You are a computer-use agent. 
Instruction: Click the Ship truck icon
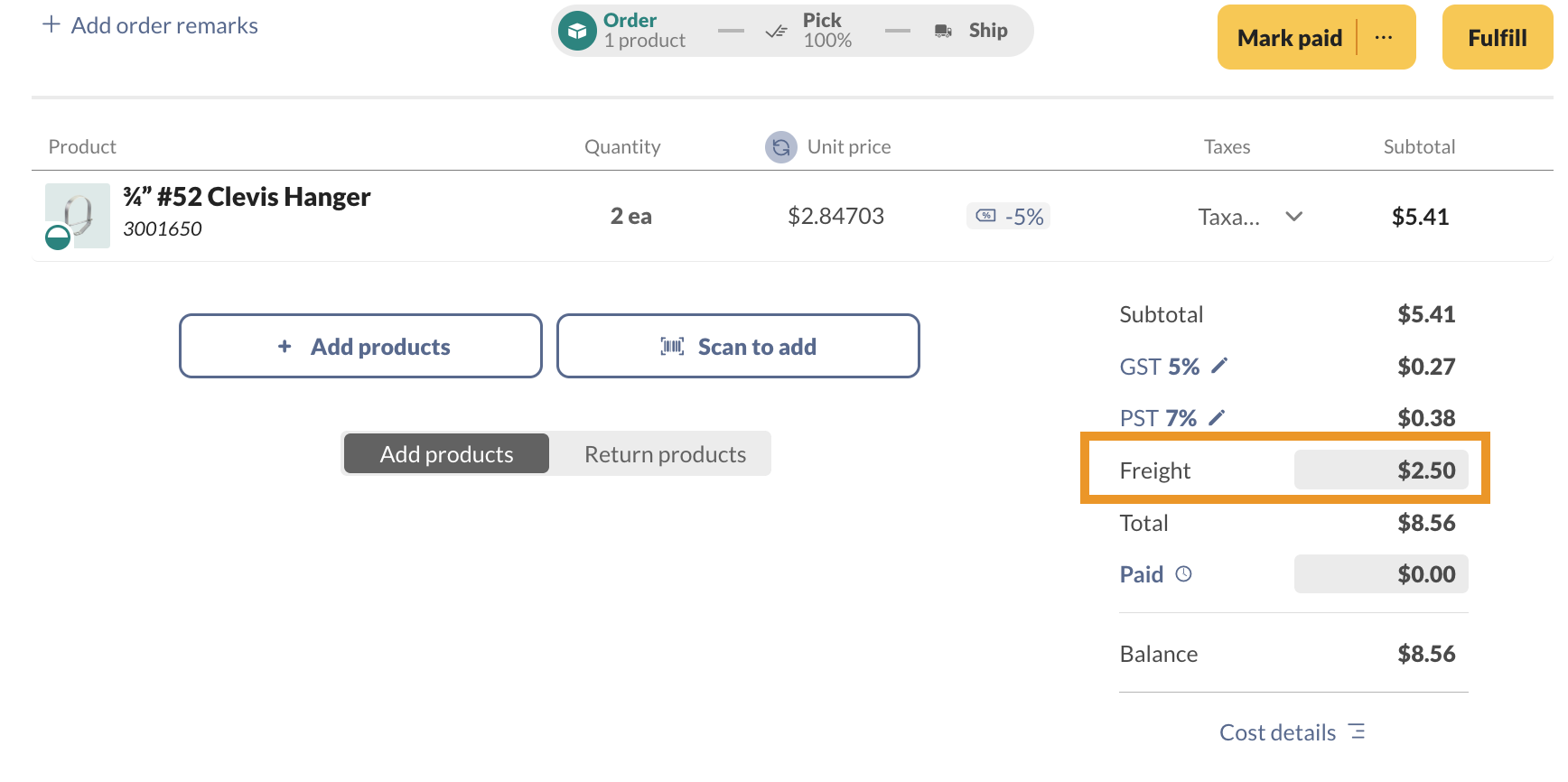click(943, 31)
